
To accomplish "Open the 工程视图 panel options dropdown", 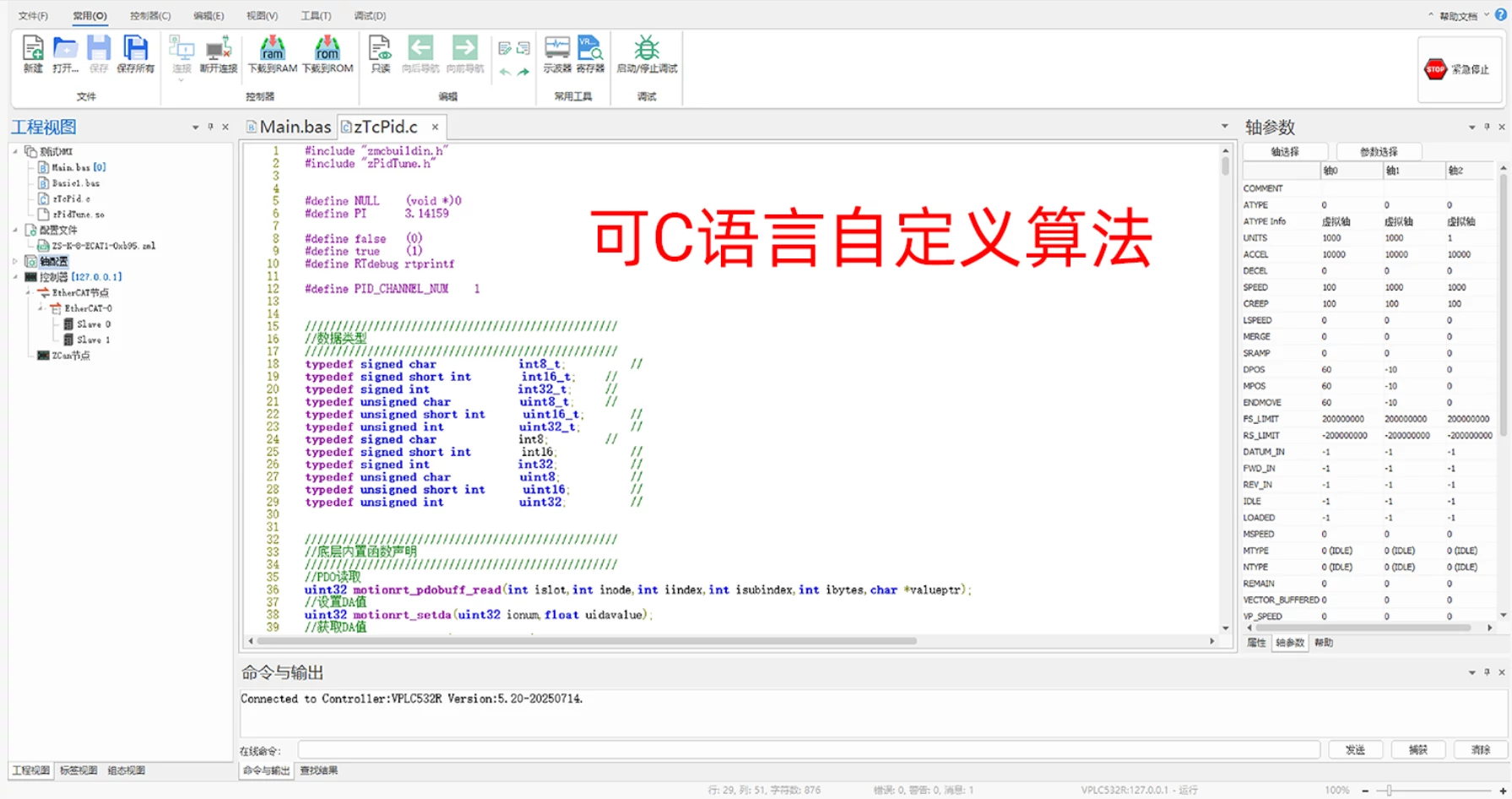I will [195, 128].
